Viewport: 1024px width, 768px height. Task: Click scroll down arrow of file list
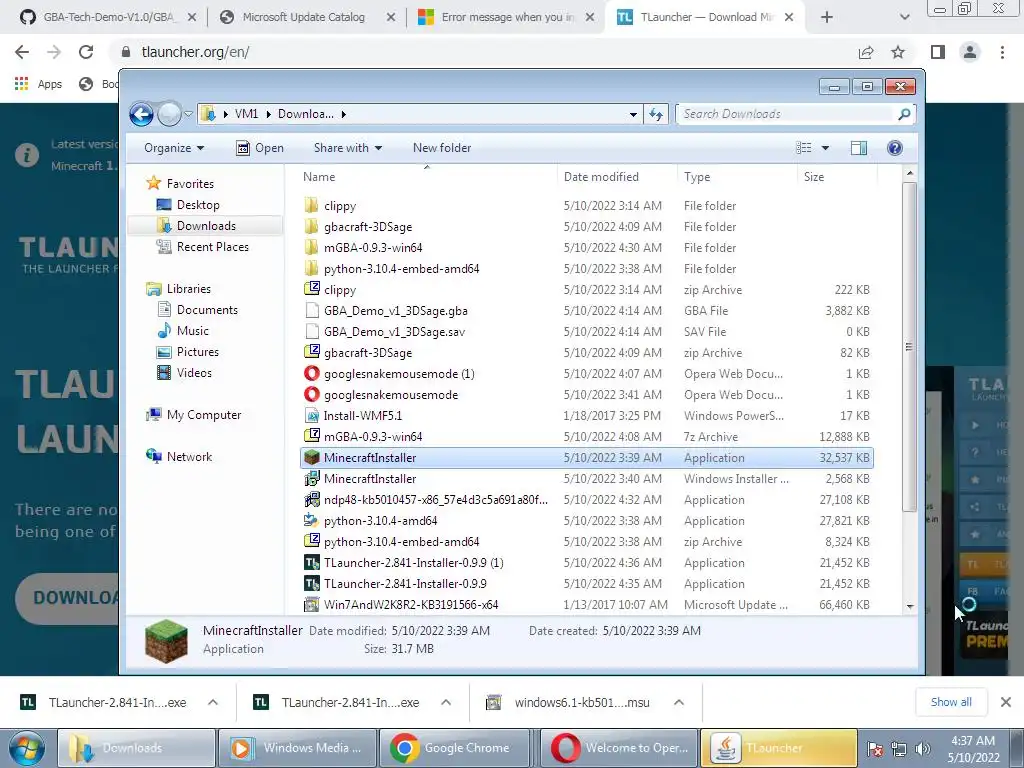click(x=910, y=607)
